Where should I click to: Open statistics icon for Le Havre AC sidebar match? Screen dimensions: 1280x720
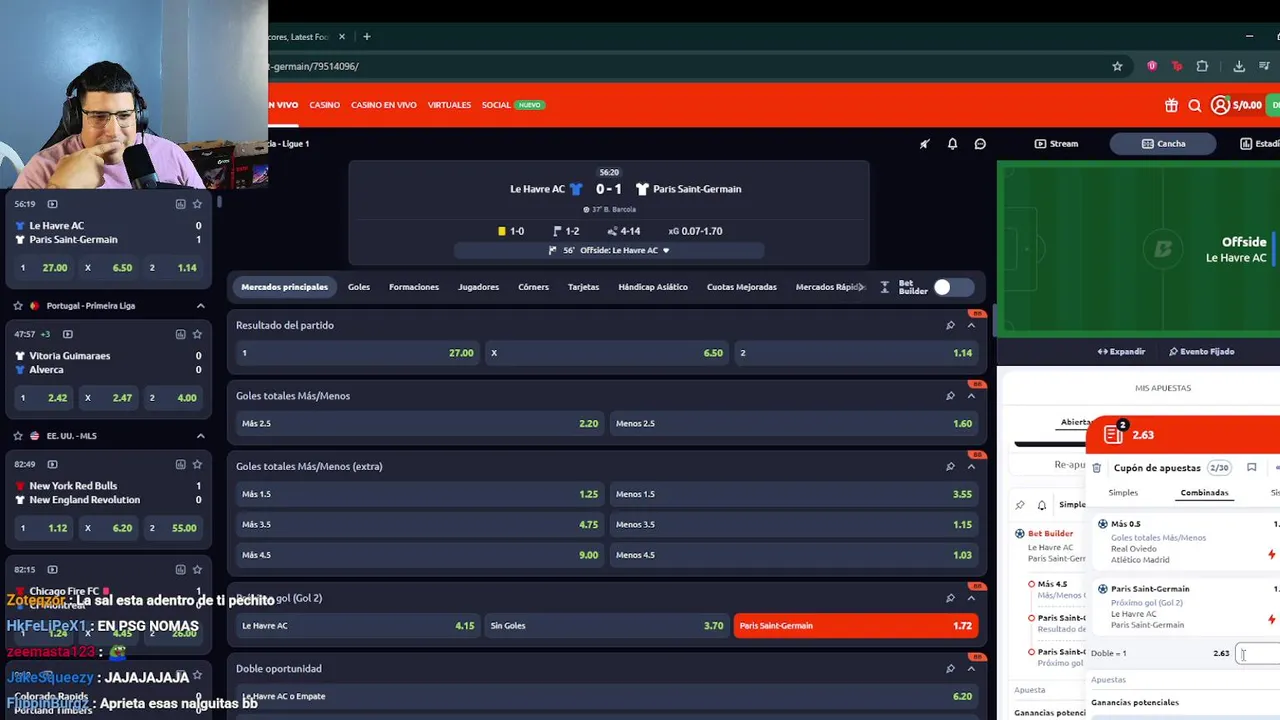click(x=181, y=204)
